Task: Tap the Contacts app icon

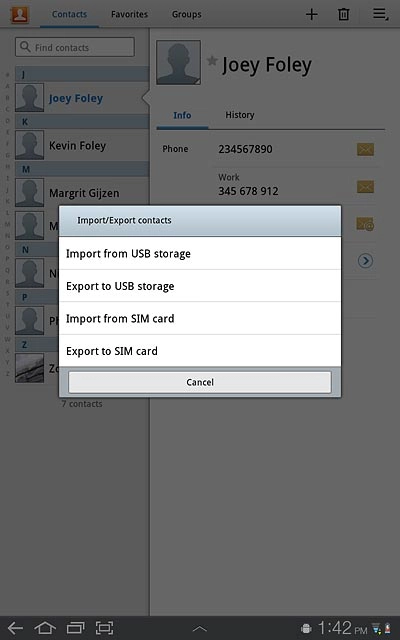Action: pos(20,14)
